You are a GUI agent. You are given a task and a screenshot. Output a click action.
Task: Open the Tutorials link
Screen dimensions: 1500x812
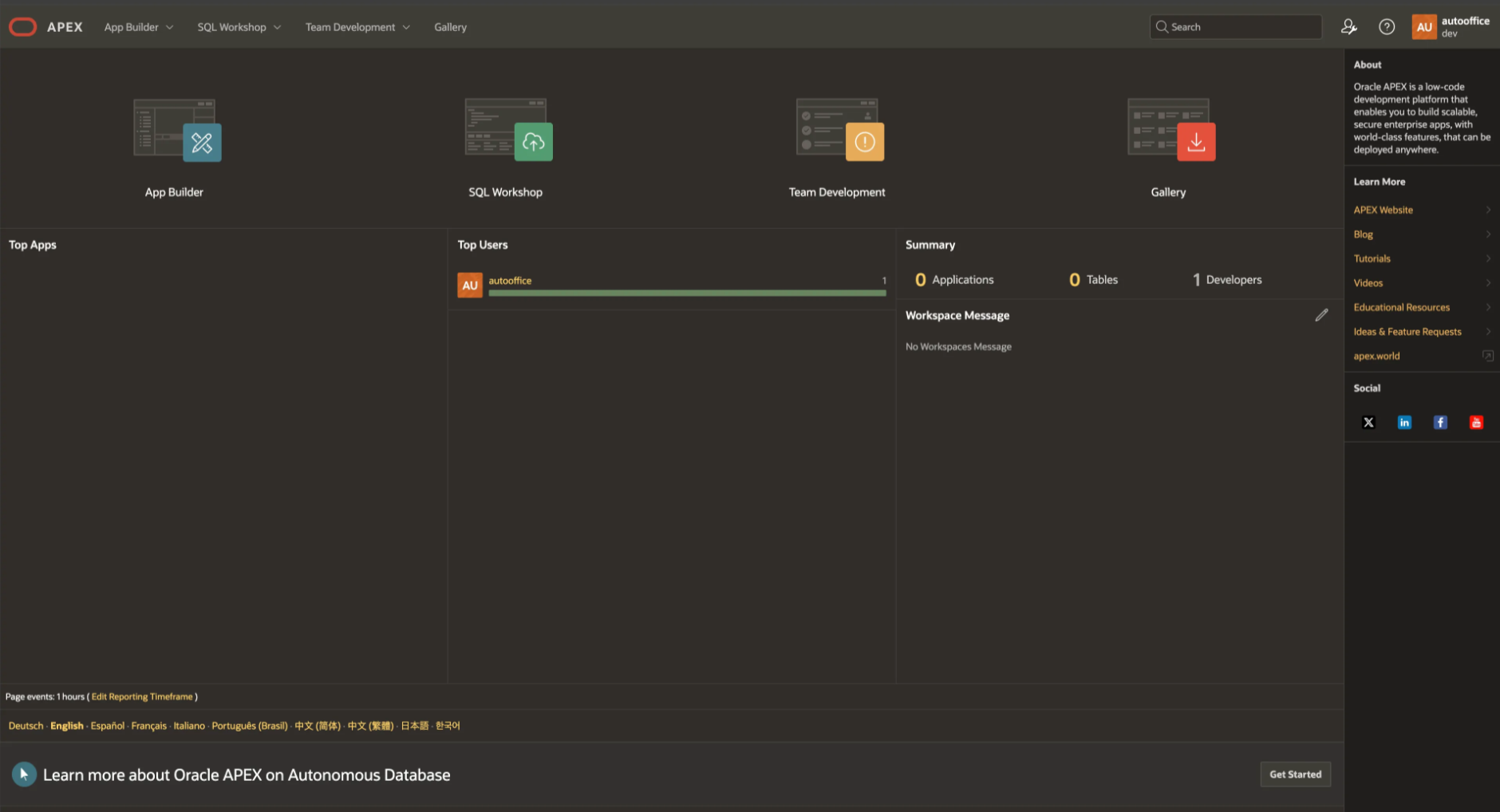pyautogui.click(x=1372, y=258)
